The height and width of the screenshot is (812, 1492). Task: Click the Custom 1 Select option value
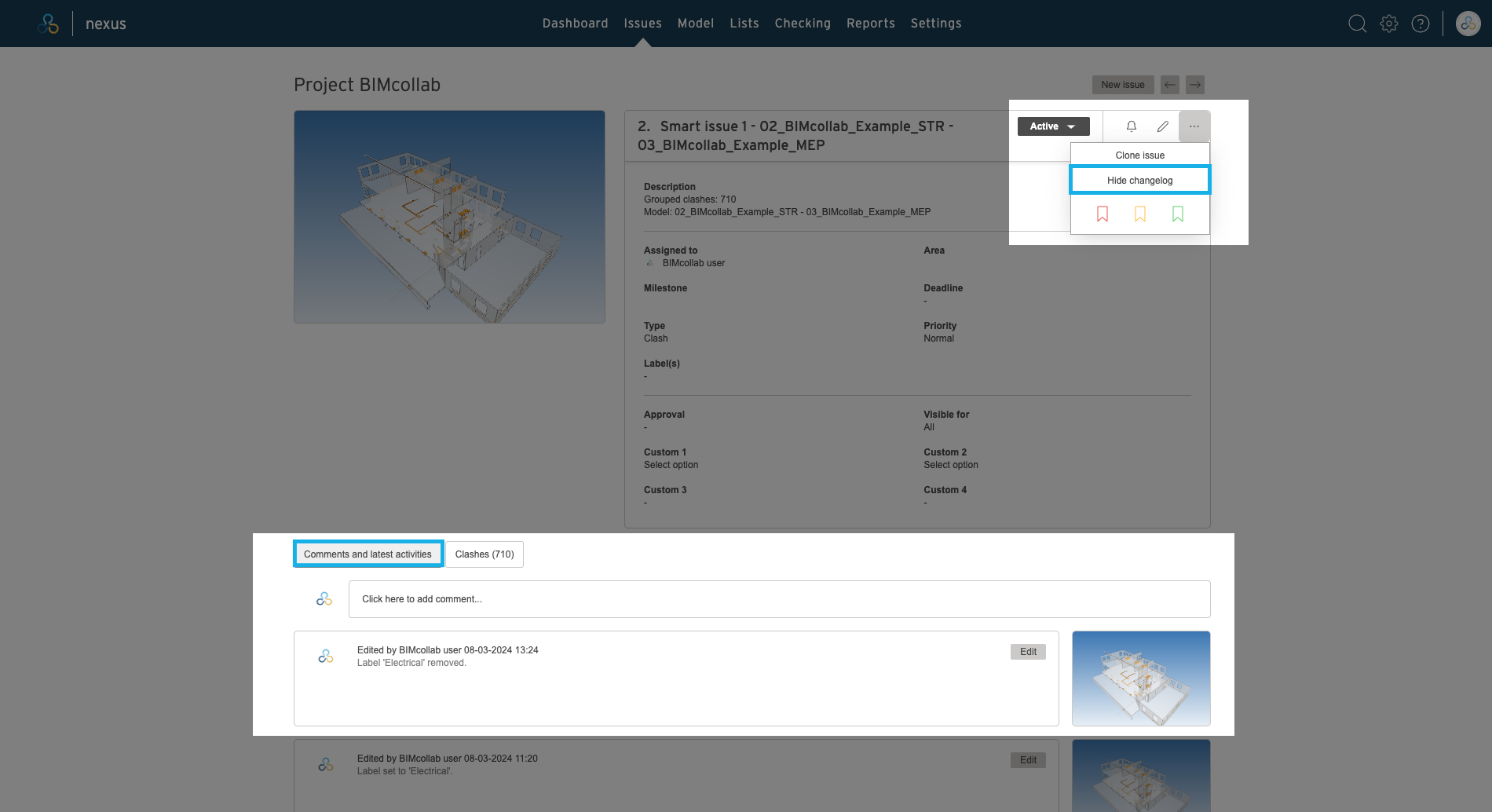point(671,465)
